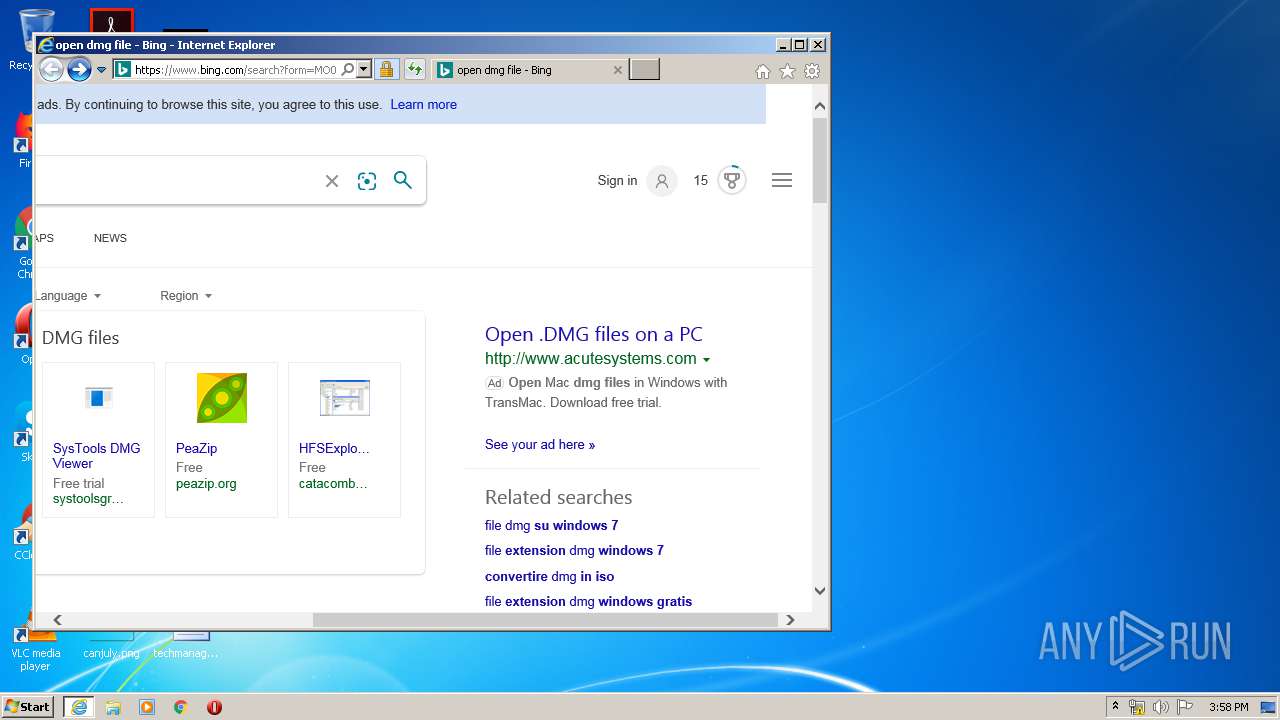1280x720 pixels.
Task: Select the 'open dmg file - Bing' tab
Action: [530, 70]
